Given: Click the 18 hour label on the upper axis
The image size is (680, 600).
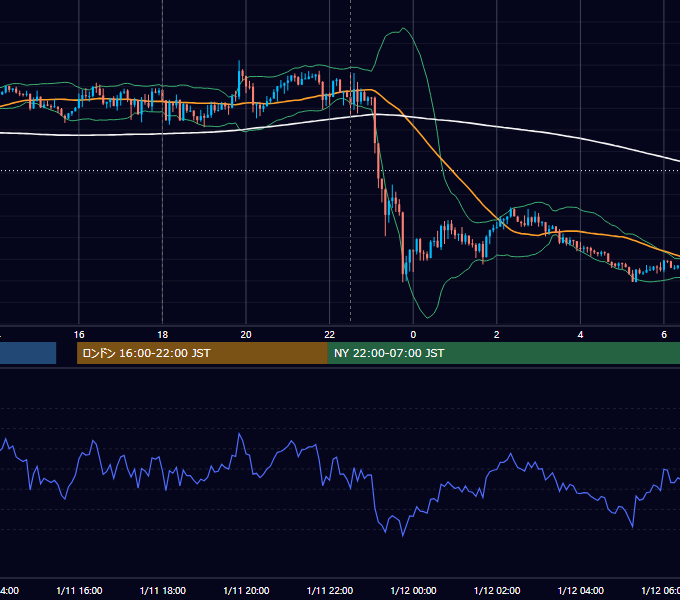Looking at the screenshot, I should point(163,335).
